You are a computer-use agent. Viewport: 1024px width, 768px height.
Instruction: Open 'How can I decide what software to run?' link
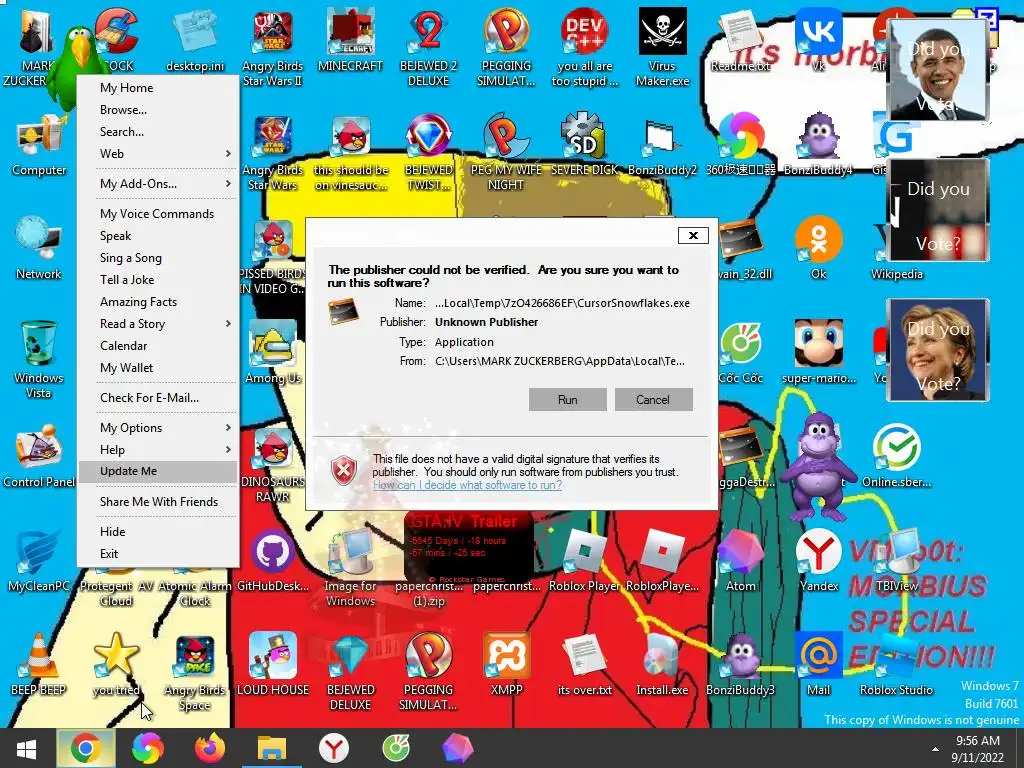[x=467, y=485]
